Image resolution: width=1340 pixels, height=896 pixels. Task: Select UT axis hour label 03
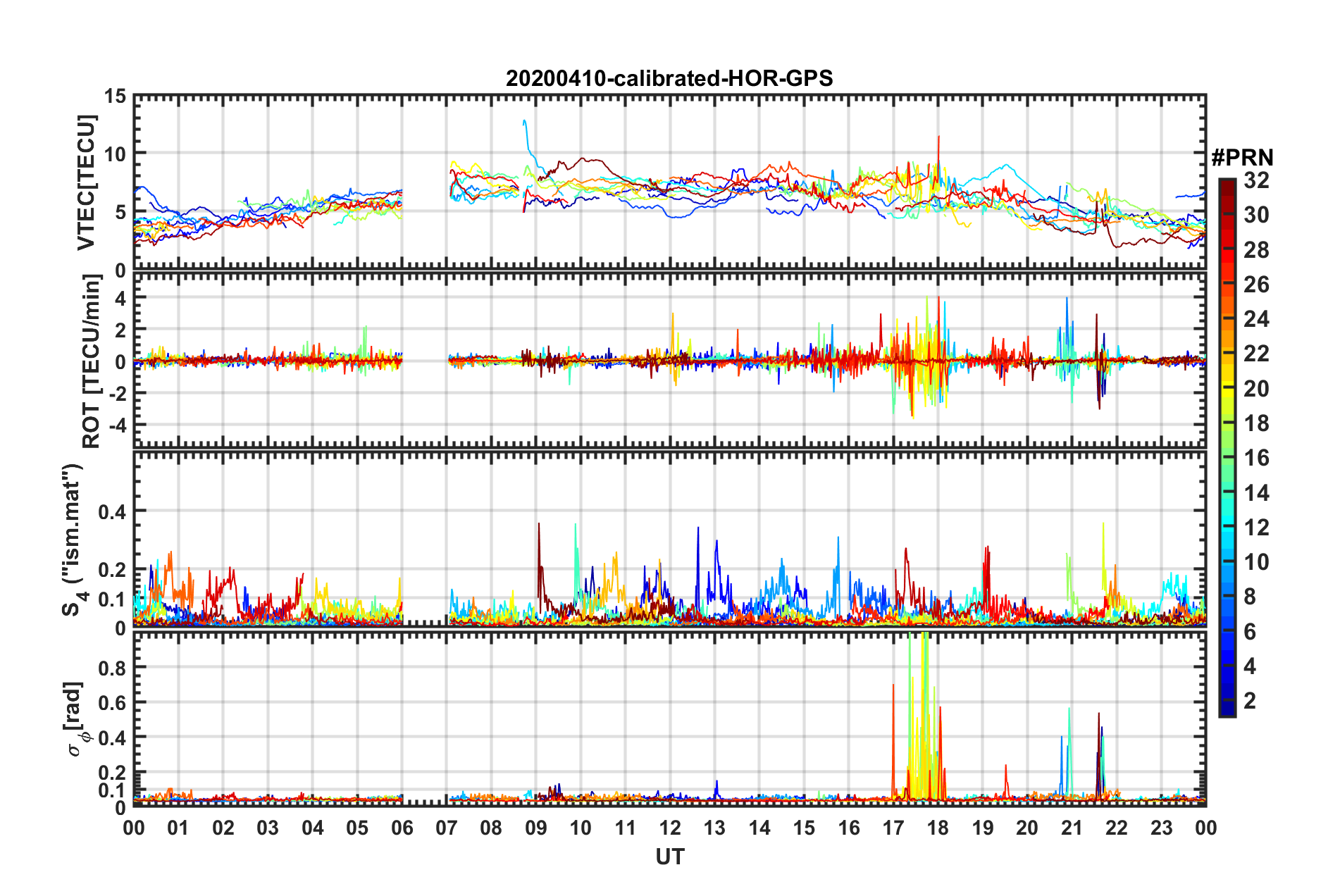268,828
